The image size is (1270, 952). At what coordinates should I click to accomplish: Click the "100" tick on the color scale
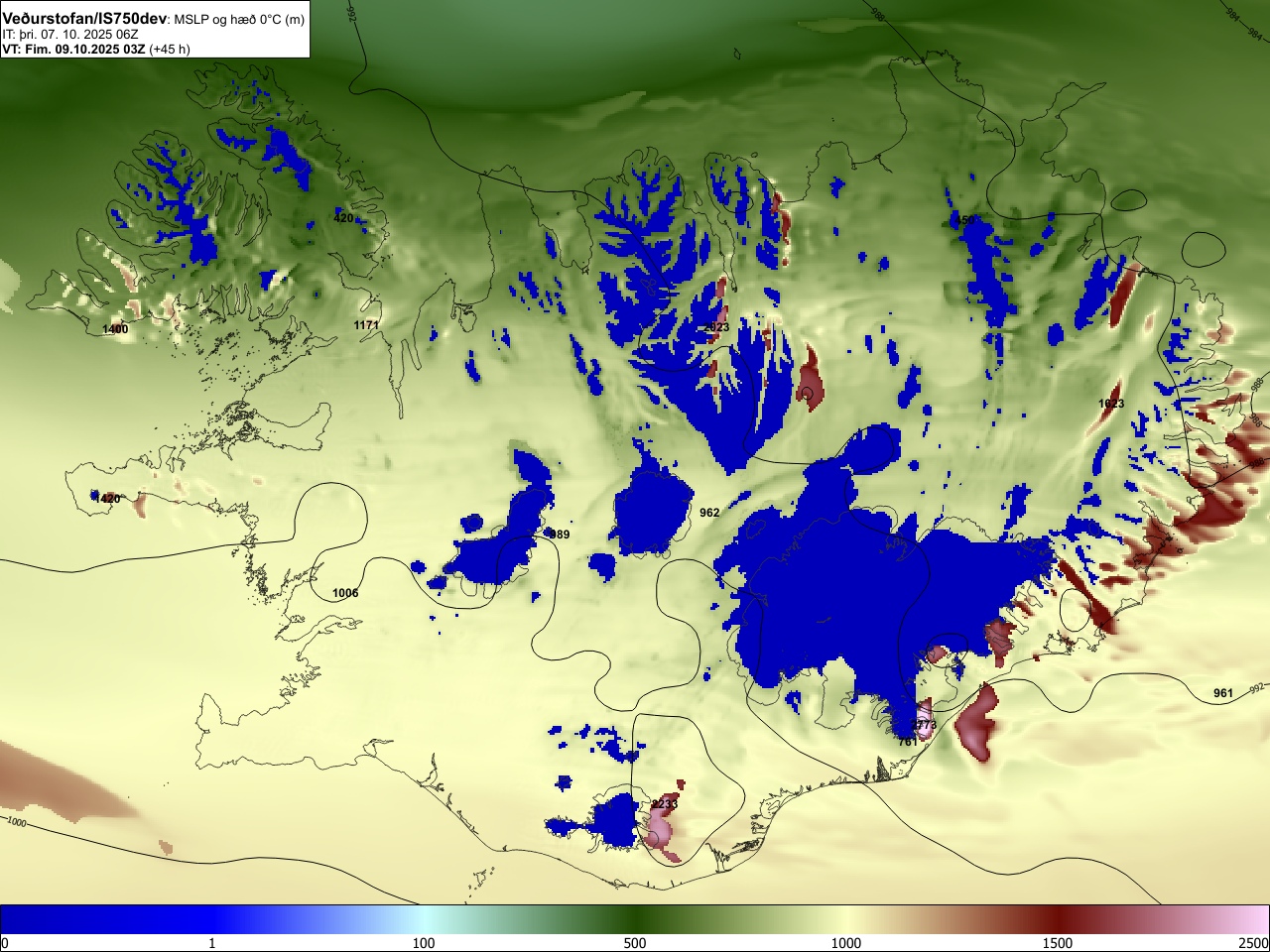click(x=424, y=943)
